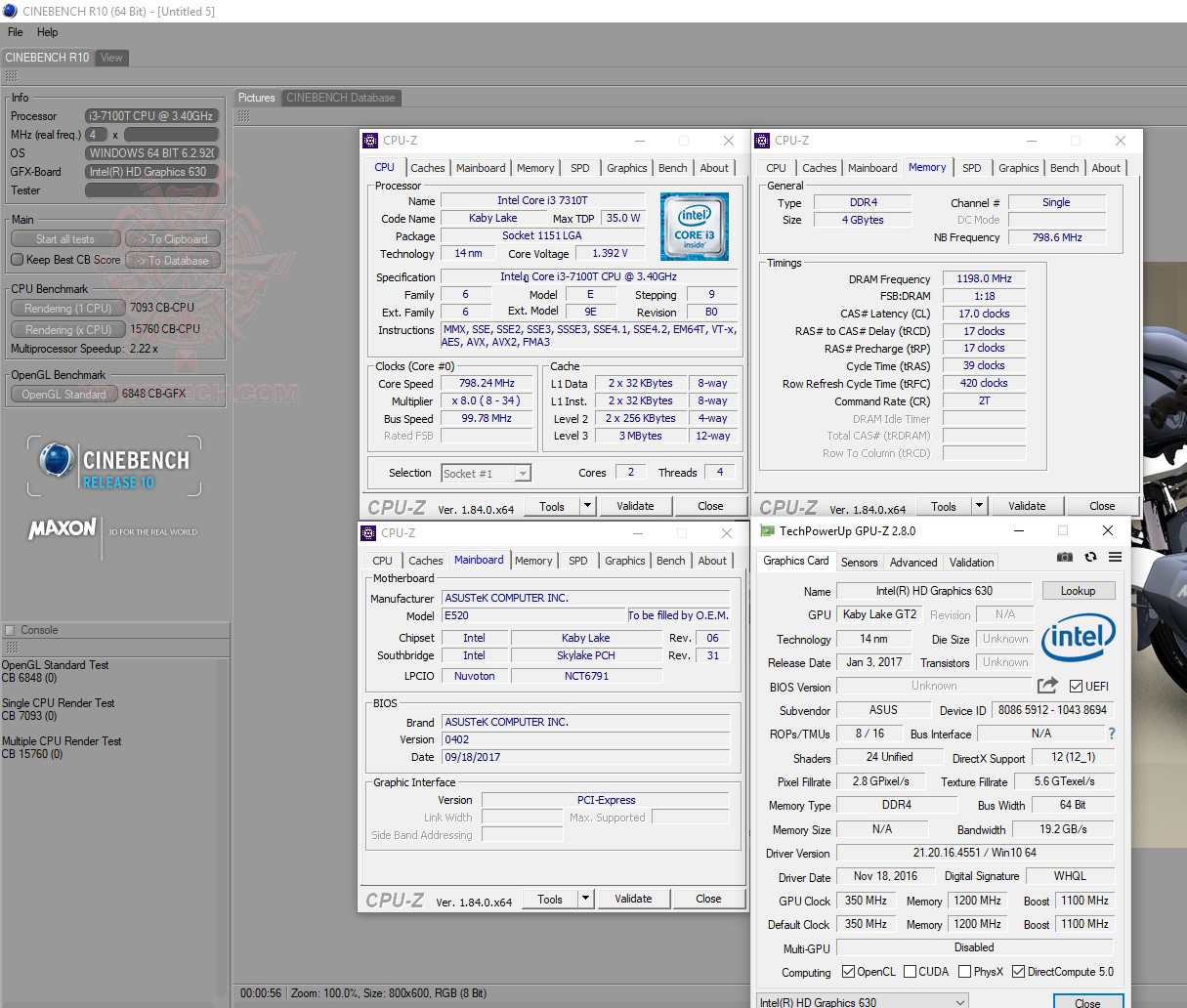Toggle the PhysX checkbox
This screenshot has height=1008, width=1187.
point(965,972)
